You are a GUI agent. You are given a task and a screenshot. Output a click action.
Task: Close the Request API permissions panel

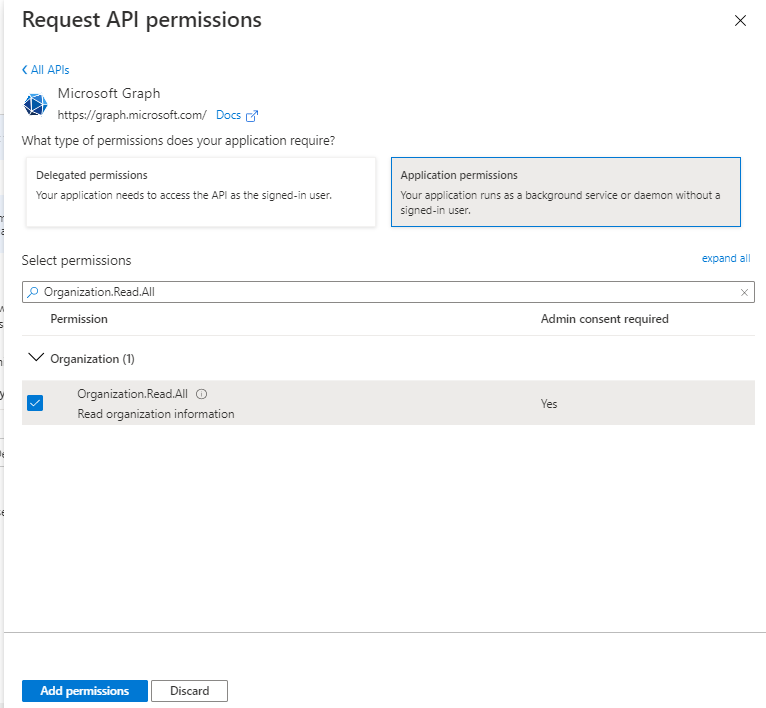(740, 21)
